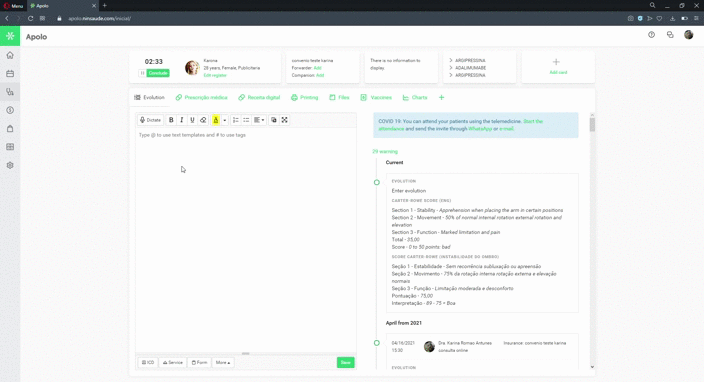704x382 pixels.
Task: Open the dollar finance icon in sidebar
Action: click(10, 110)
